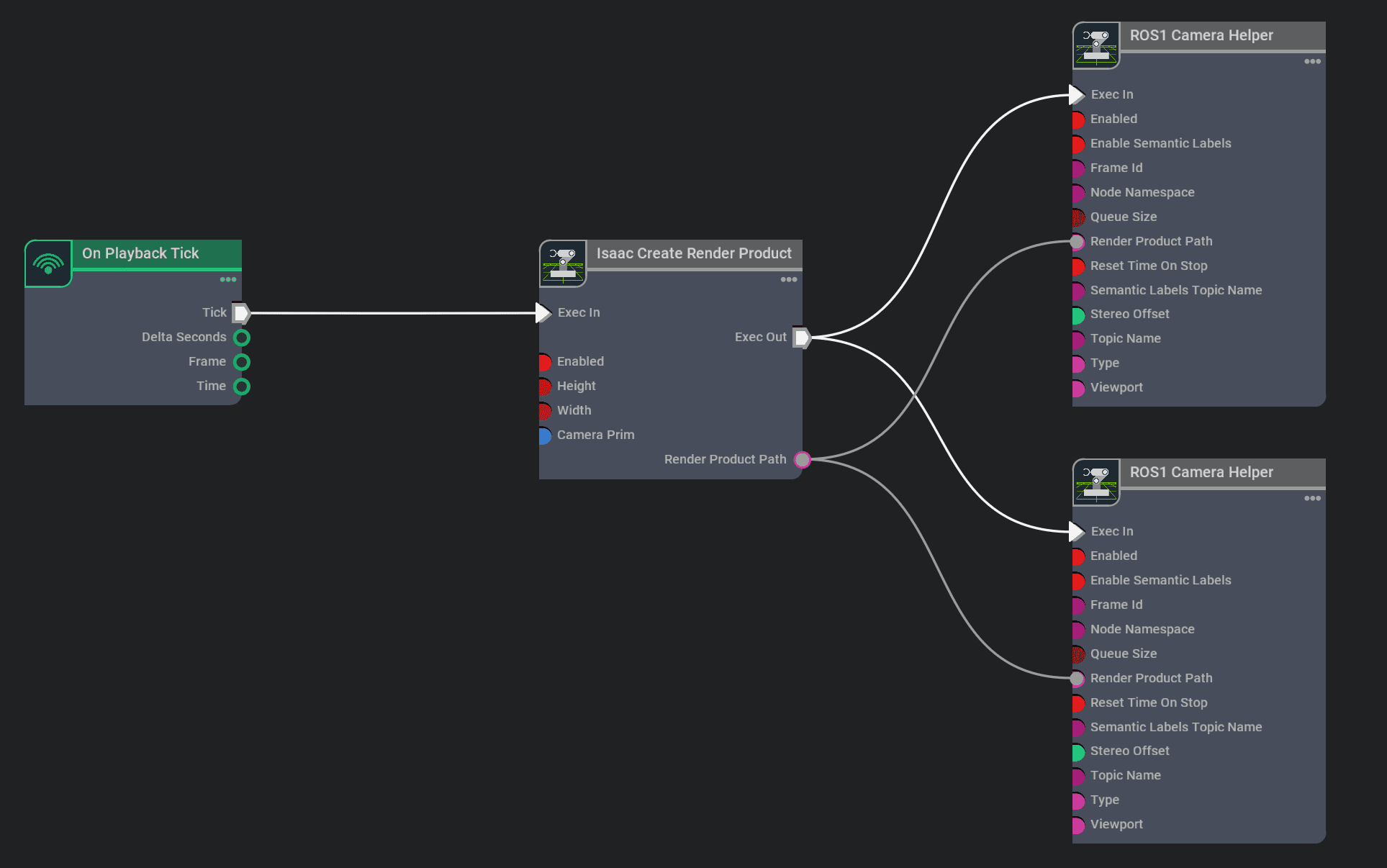The width and height of the screenshot is (1387, 868).
Task: Click the upper ROS1 Camera Helper node icon
Action: coord(1096,45)
